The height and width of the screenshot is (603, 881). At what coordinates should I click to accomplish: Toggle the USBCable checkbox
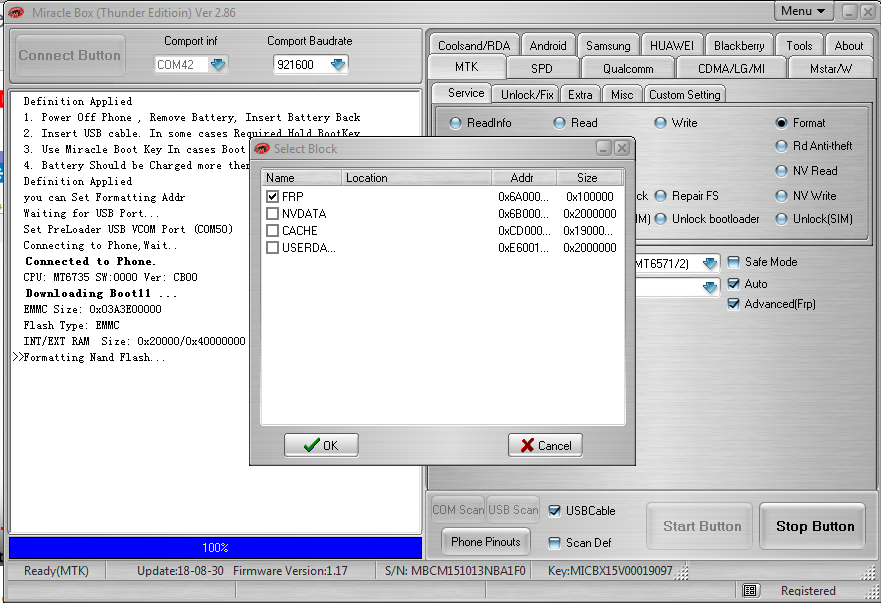(555, 510)
